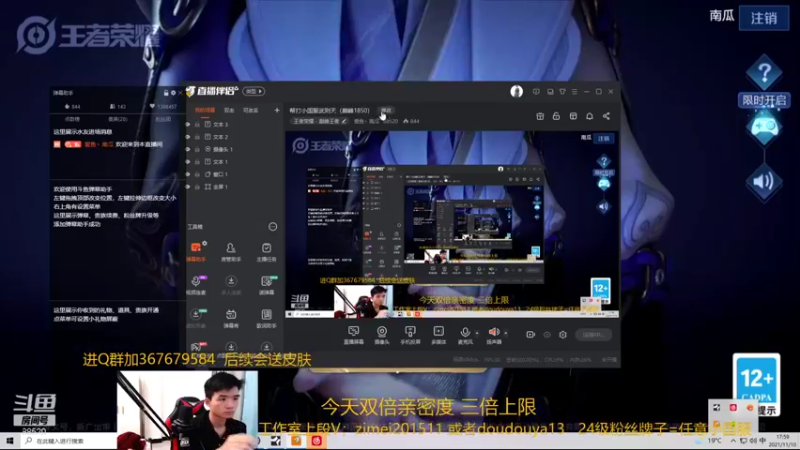Expand microphone volume options arrow
800x450 pixels.
477,333
